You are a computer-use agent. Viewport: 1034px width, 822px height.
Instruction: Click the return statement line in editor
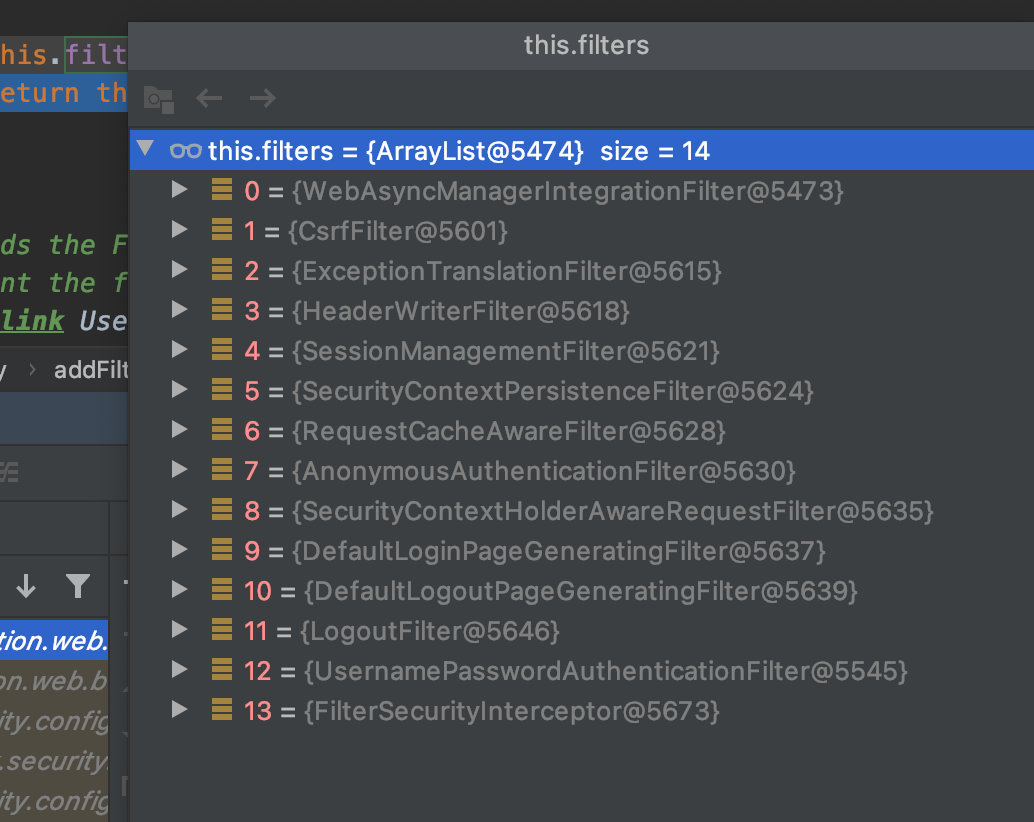[64, 93]
